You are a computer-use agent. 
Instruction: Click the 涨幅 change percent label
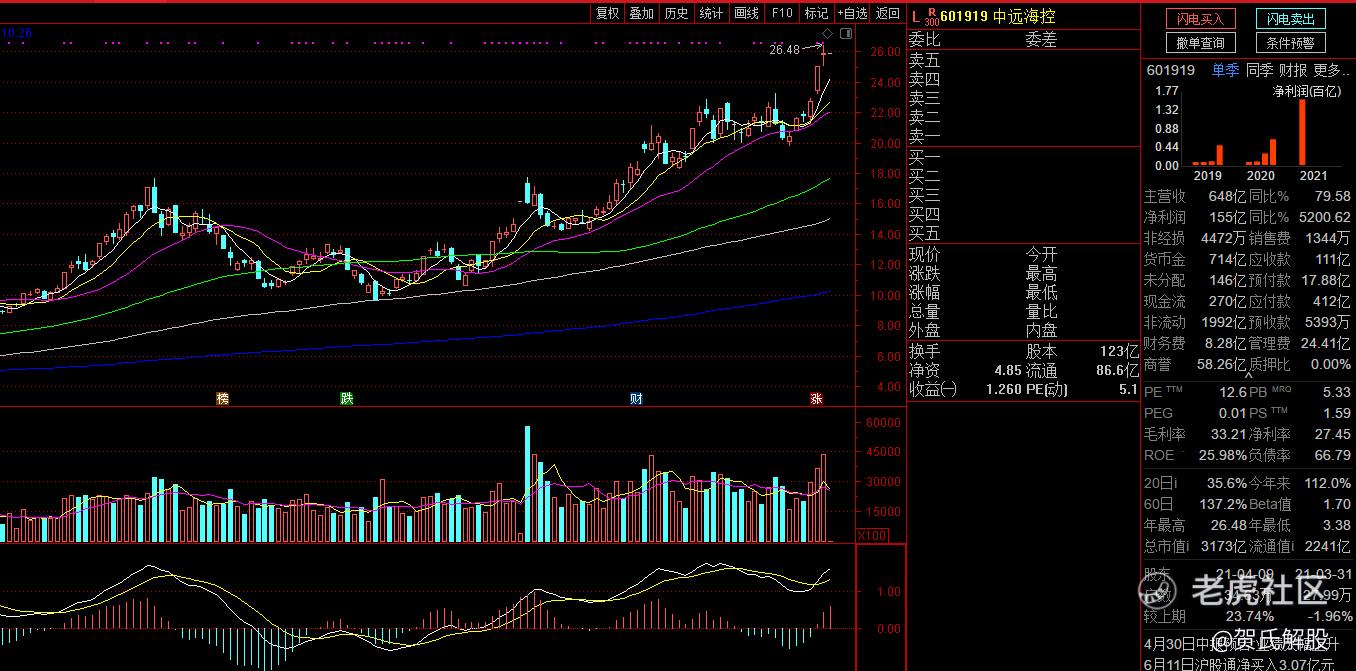924,293
